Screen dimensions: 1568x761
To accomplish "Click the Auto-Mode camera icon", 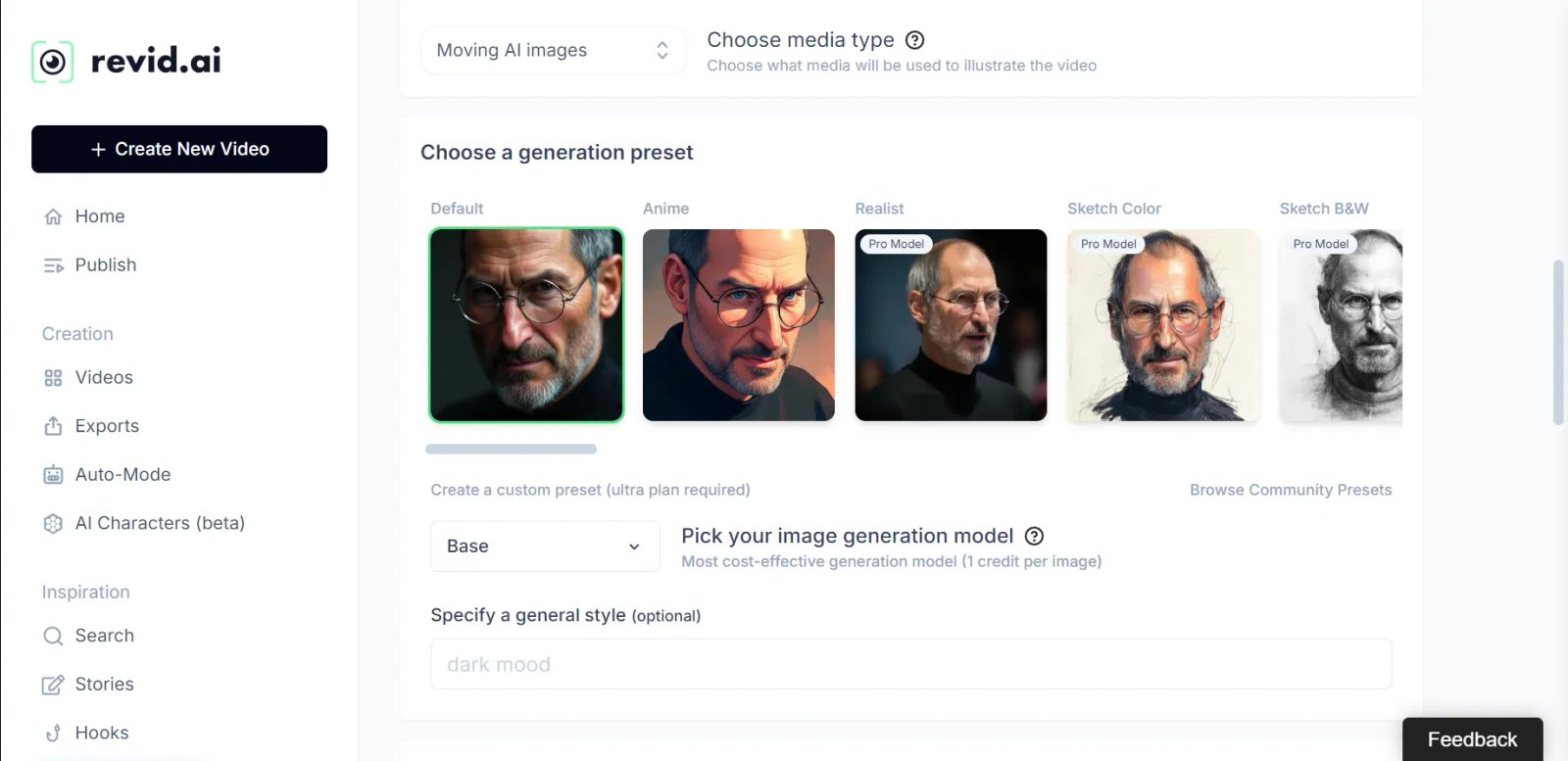I will pyautogui.click(x=53, y=474).
